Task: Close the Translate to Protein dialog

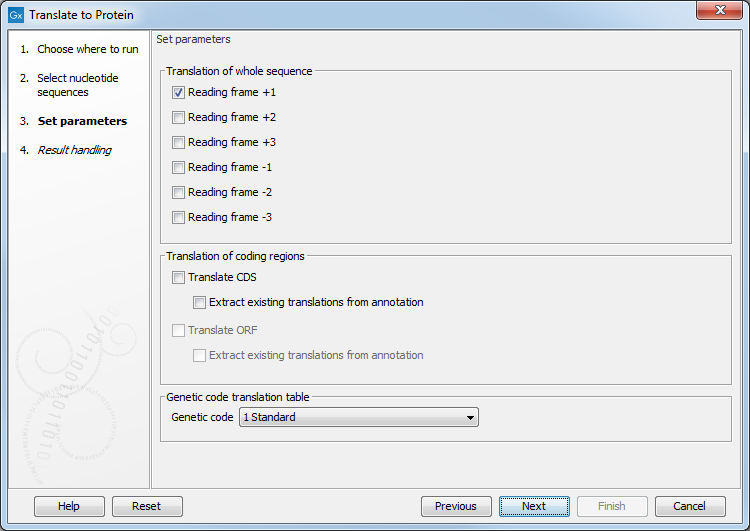Action: point(718,14)
